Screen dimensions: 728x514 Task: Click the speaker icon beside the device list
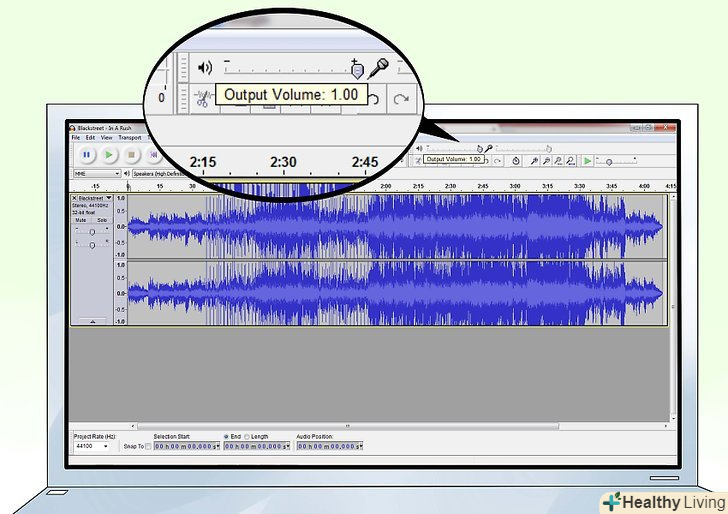[127, 173]
